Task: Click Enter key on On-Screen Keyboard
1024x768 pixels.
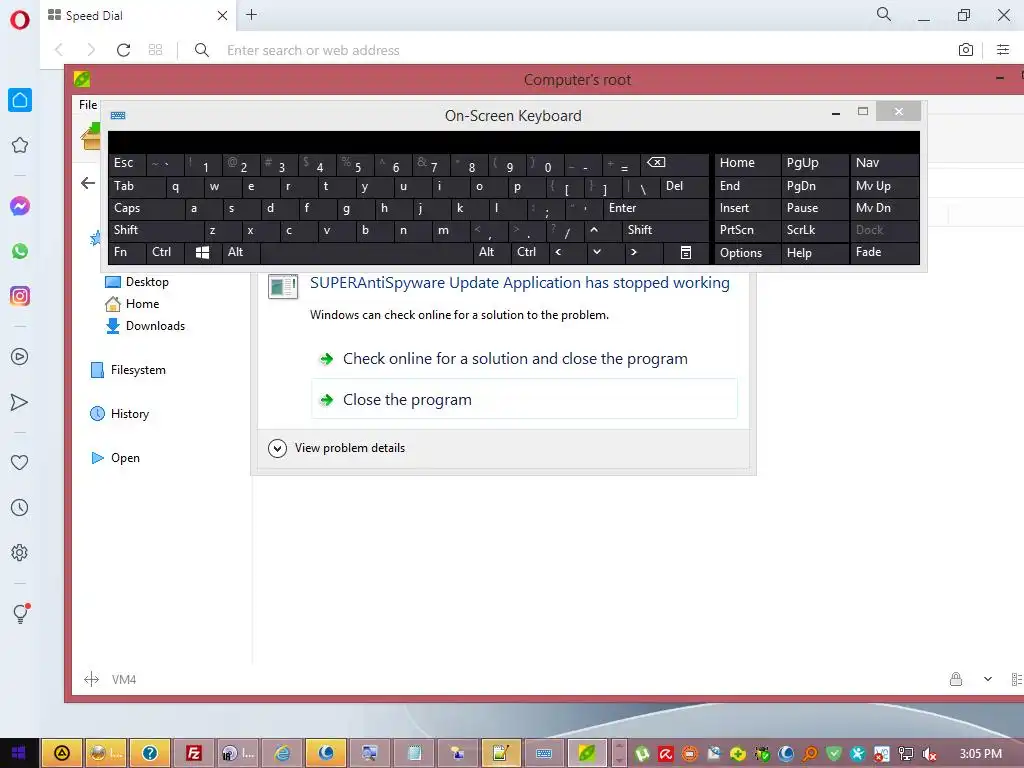Action: (x=656, y=208)
